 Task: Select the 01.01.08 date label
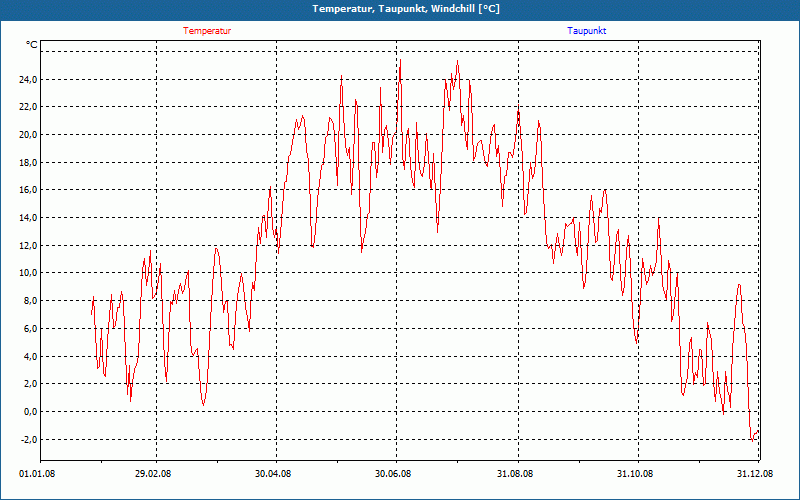[37, 474]
